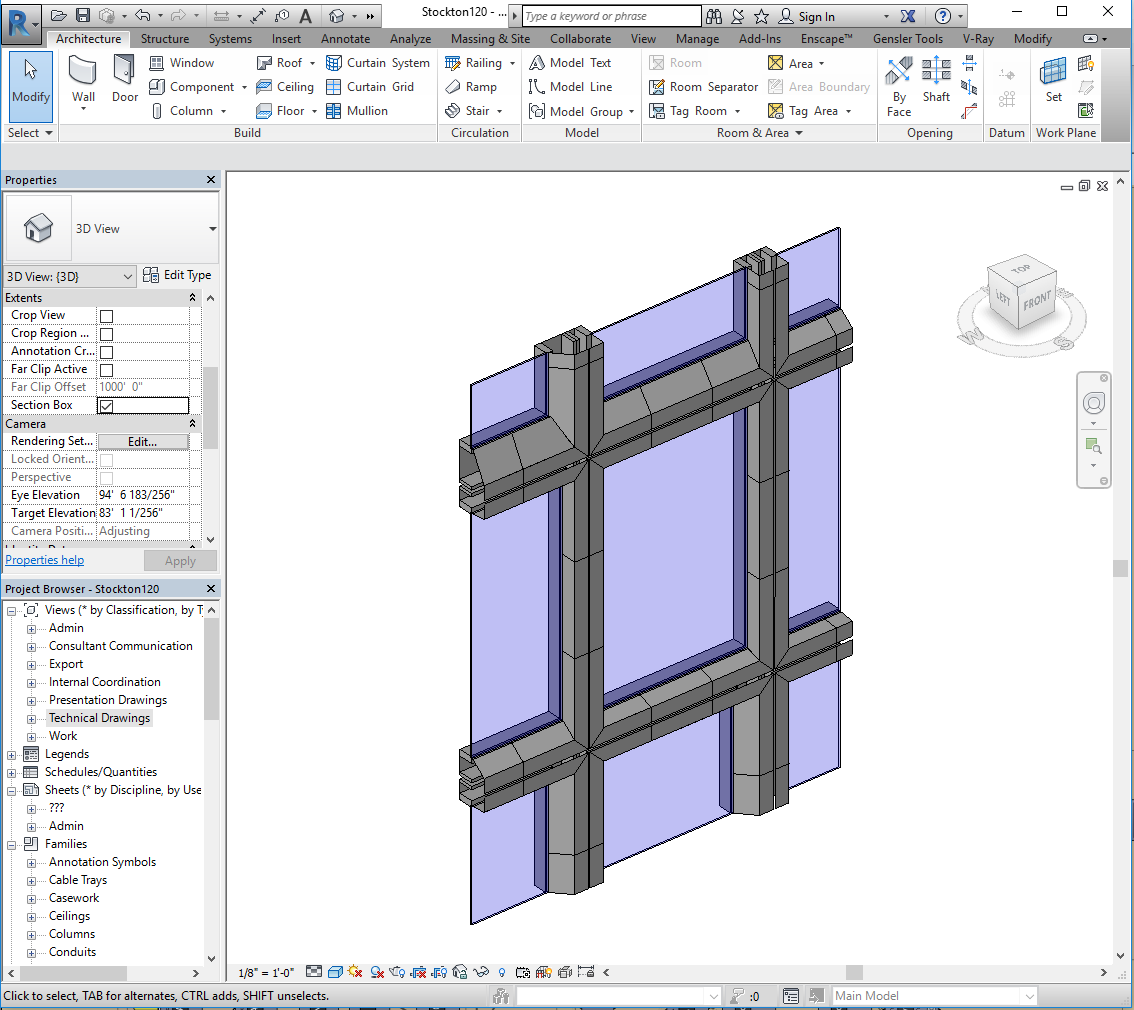This screenshot has height=1010, width=1134.
Task: Switch to the Annotate ribbon tab
Action: (345, 39)
